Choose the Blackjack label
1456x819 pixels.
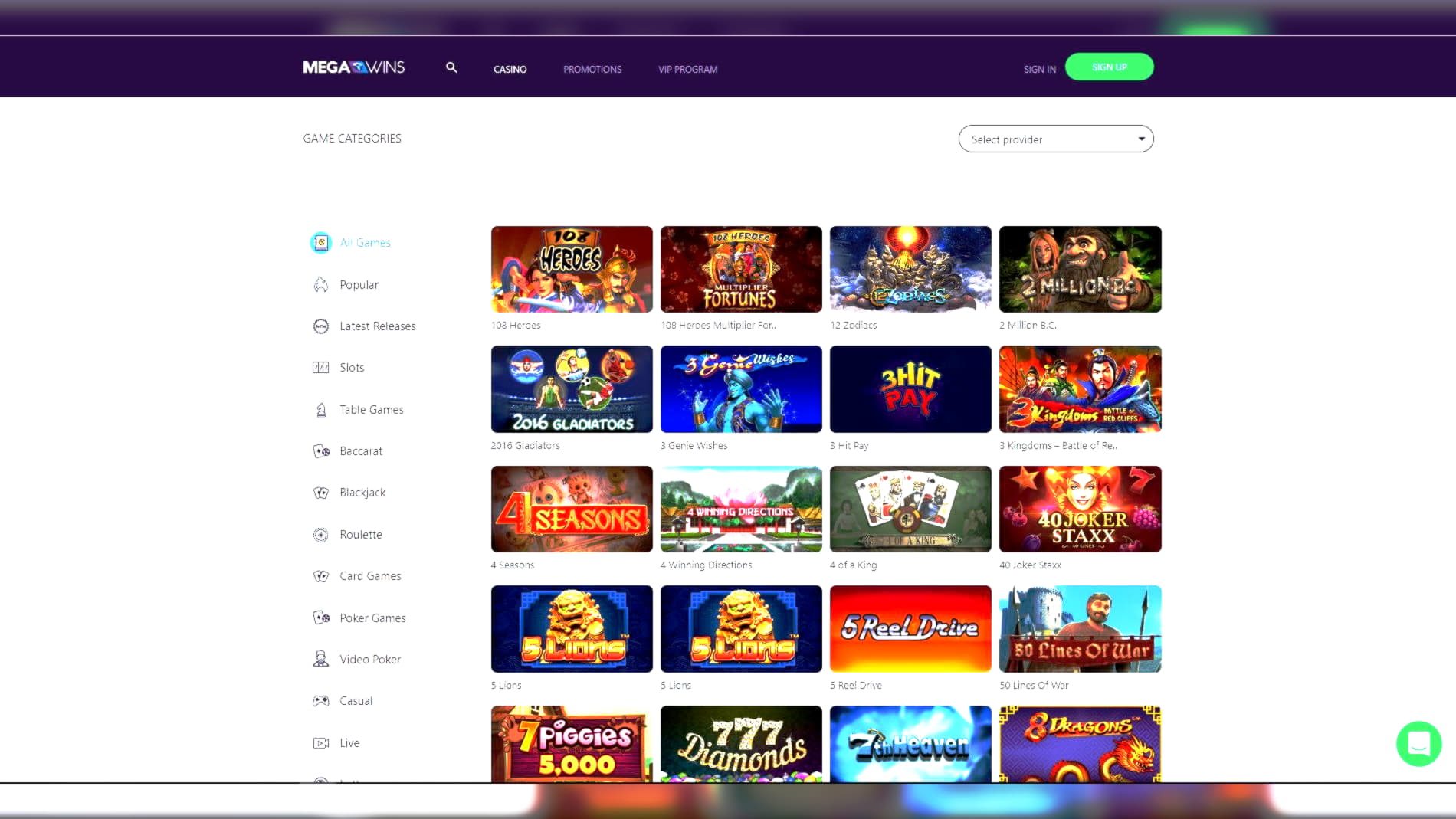pyautogui.click(x=362, y=493)
